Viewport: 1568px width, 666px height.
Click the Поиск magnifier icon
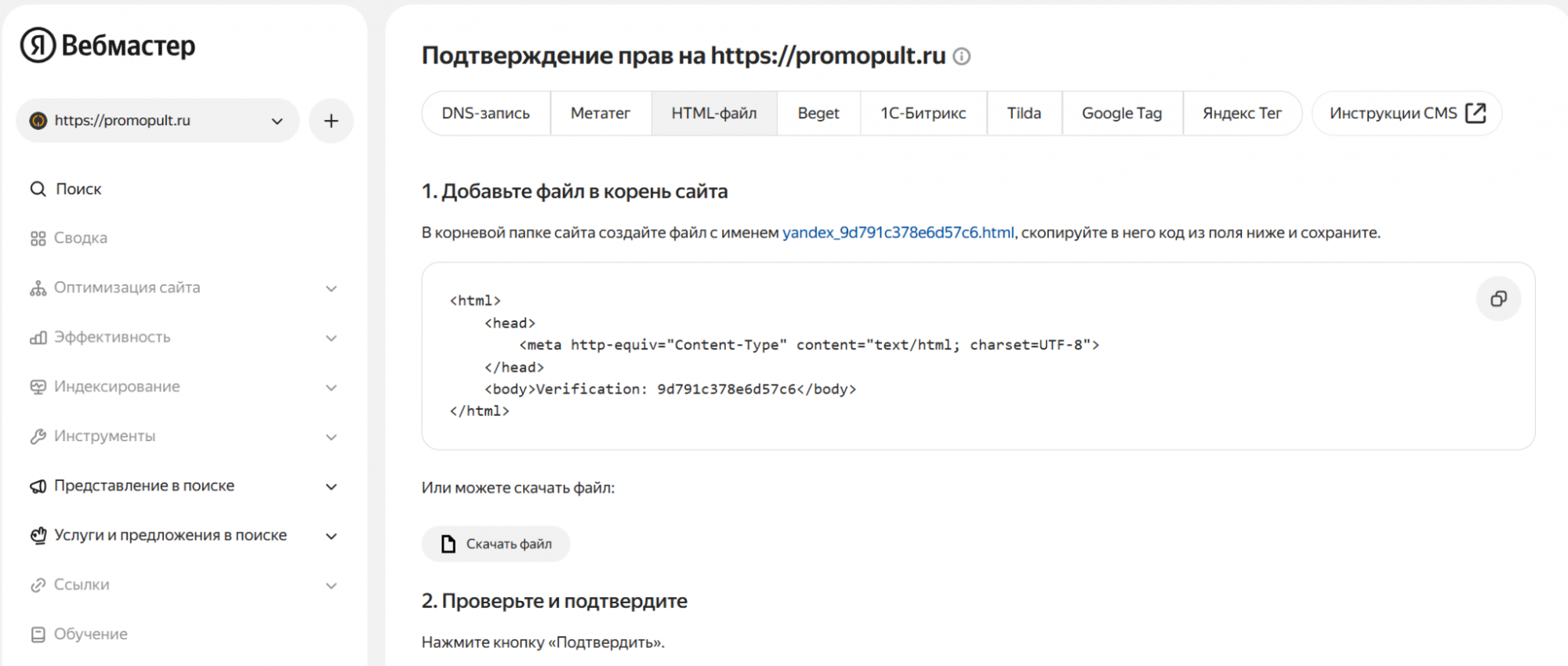pyautogui.click(x=38, y=189)
